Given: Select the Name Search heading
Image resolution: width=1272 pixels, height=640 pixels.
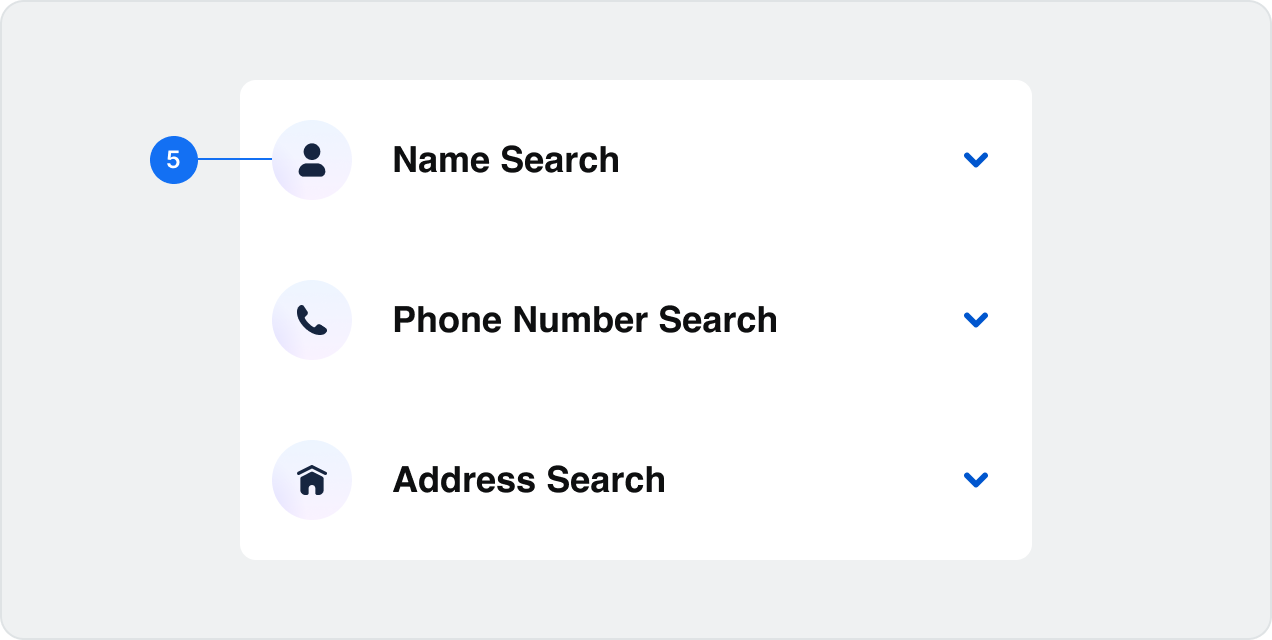Looking at the screenshot, I should click(x=505, y=160).
